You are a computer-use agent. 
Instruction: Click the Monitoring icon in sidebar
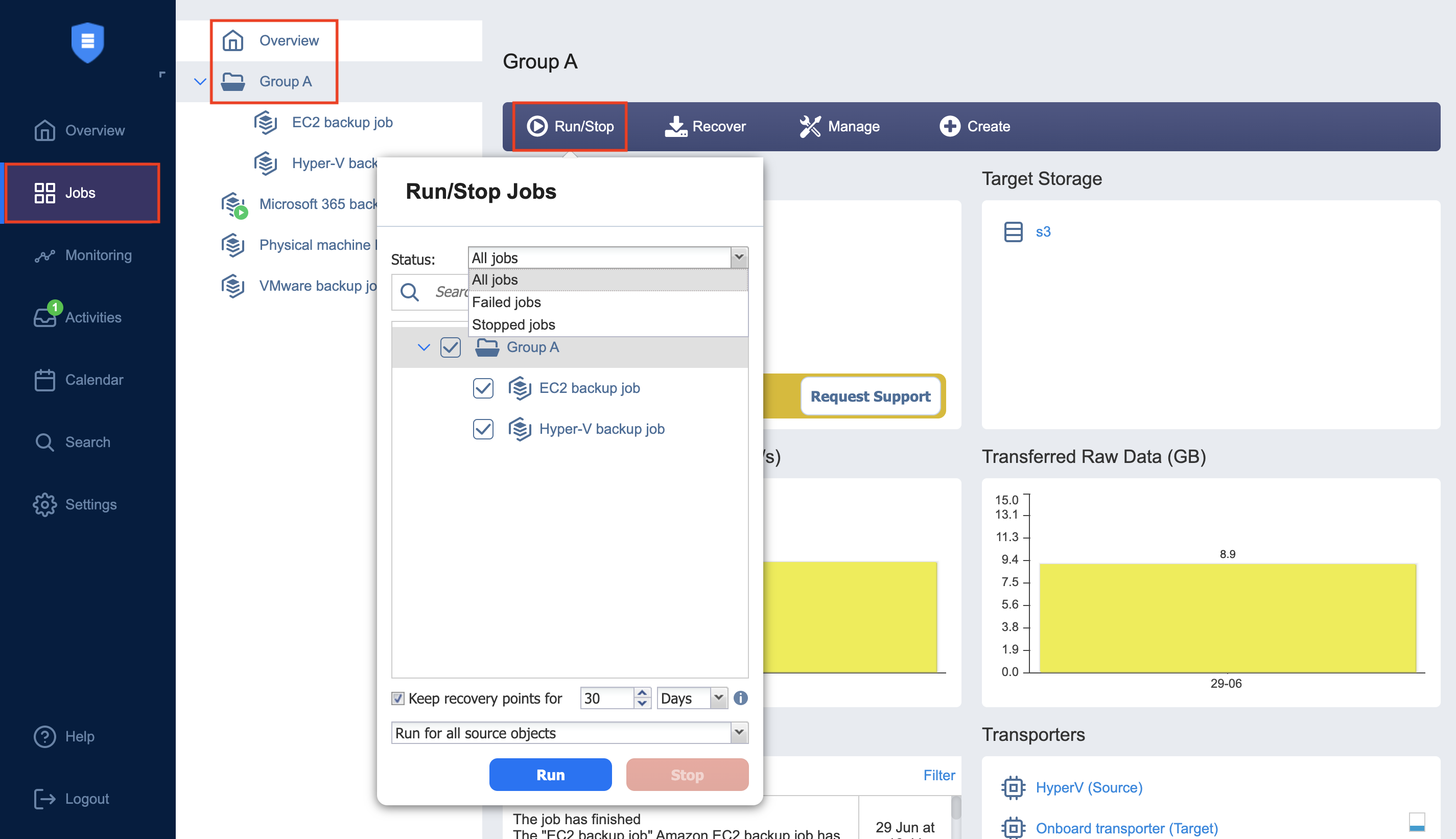coord(44,255)
